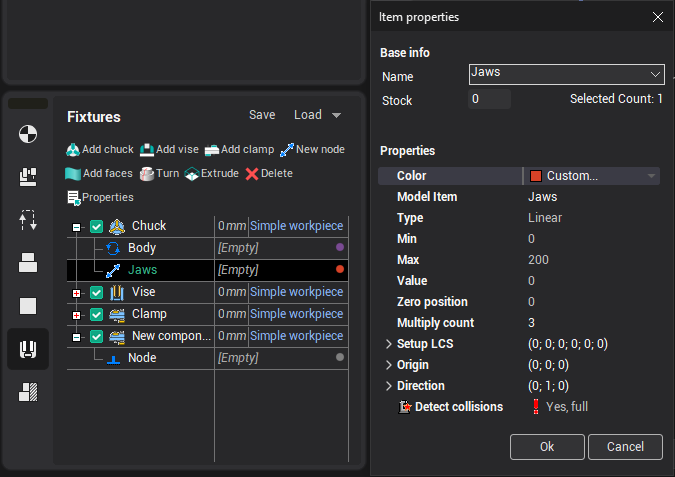Open fixture Properties from toolbar

73,198
